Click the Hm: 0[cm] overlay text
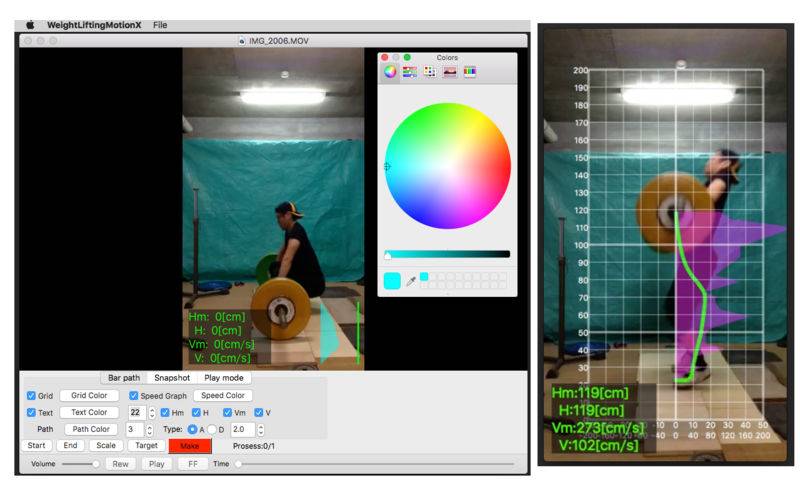 pos(217,317)
